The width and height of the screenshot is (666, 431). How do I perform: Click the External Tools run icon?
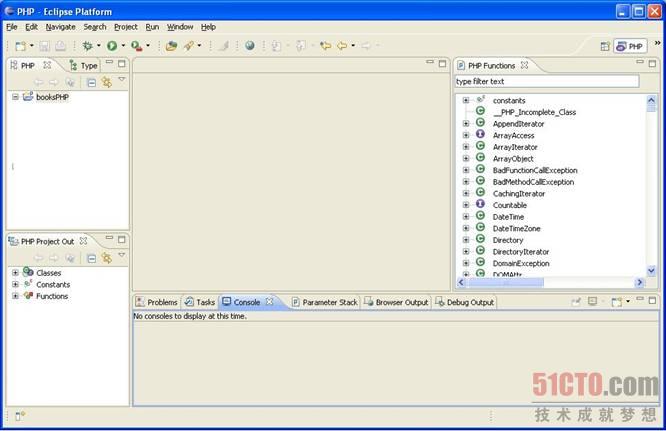click(136, 46)
